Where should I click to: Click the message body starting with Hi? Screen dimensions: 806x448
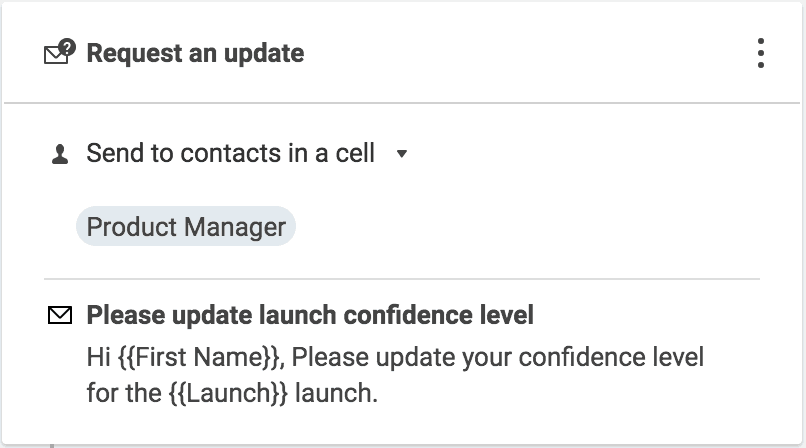[395, 356]
